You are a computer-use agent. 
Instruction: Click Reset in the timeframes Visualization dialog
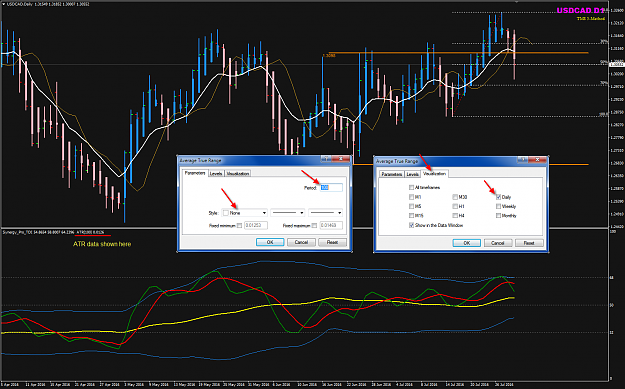point(529,243)
